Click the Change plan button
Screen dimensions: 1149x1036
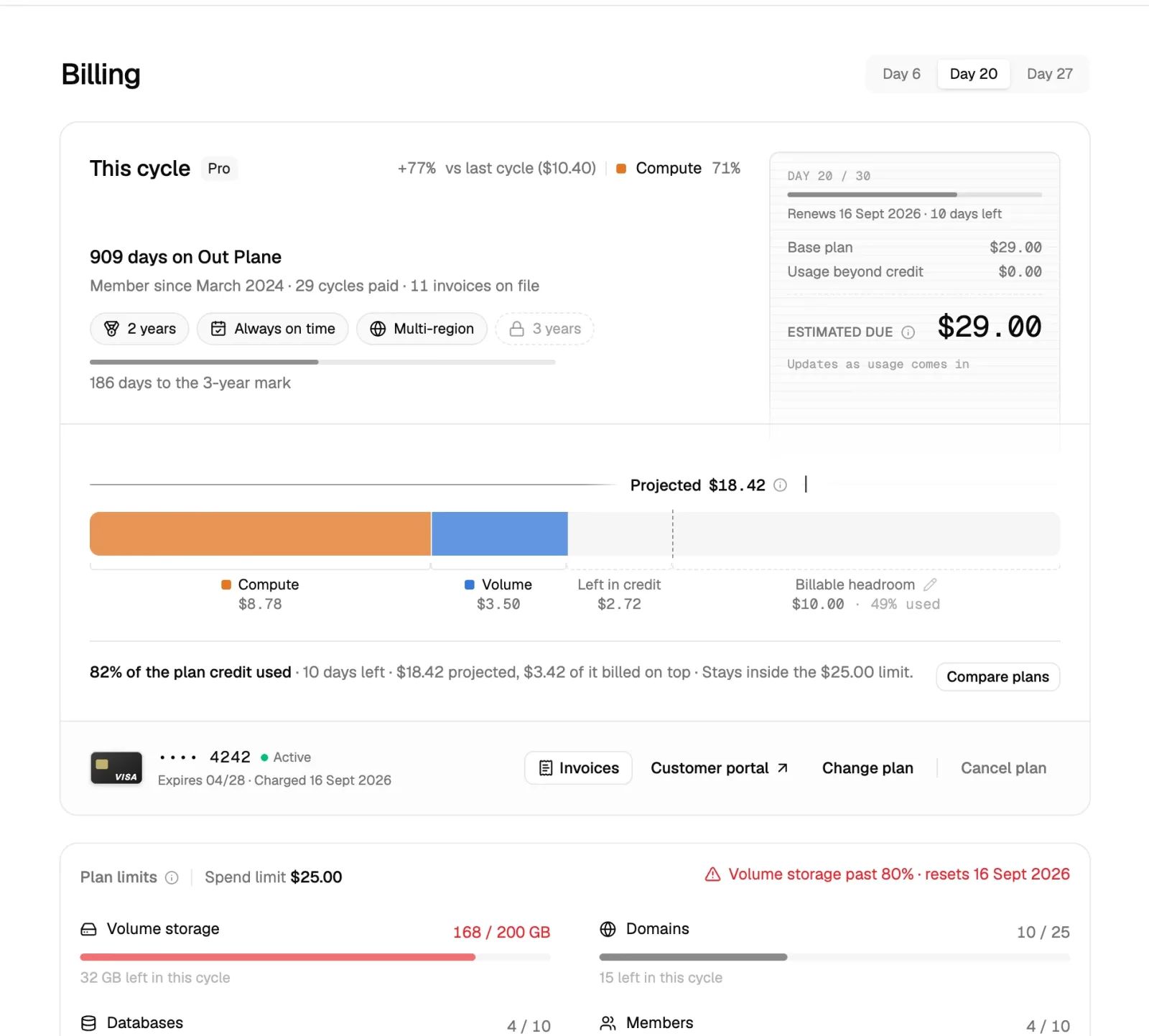(867, 768)
